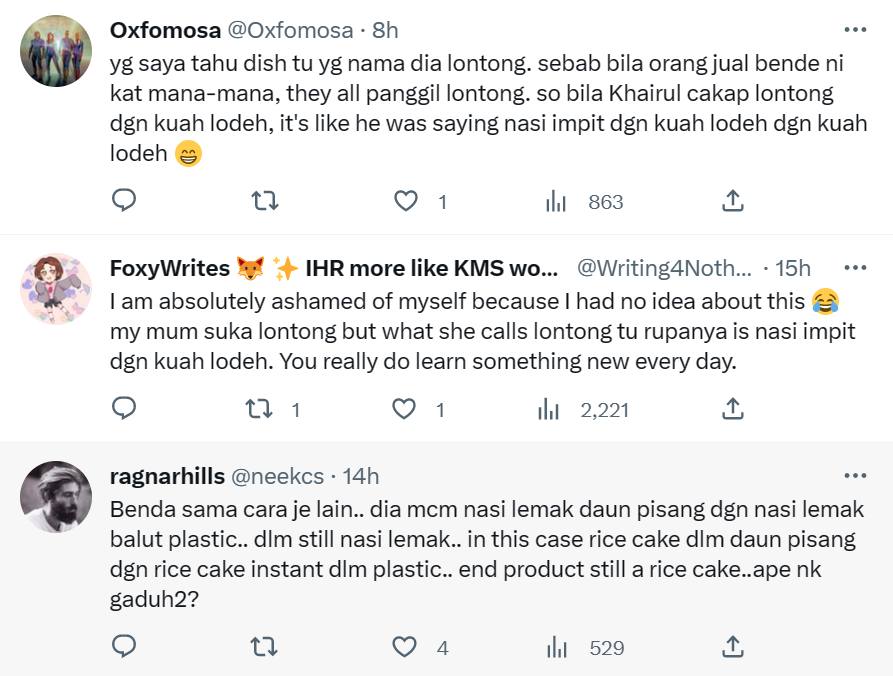The width and height of the screenshot is (893, 676).
Task: Retweet FoxyWrites' tweet
Action: [x=259, y=408]
